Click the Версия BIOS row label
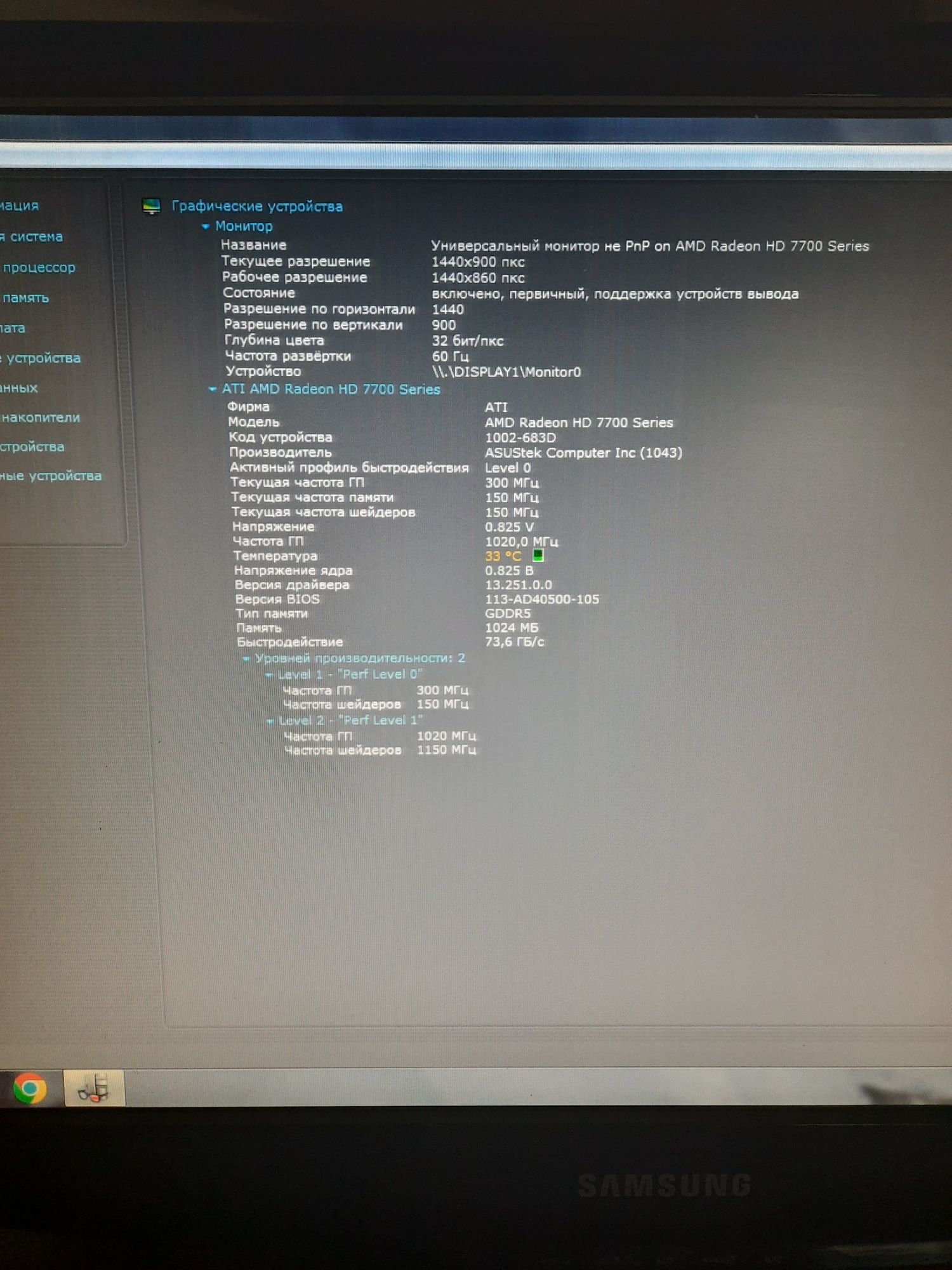The height and width of the screenshot is (1270, 952). [277, 599]
